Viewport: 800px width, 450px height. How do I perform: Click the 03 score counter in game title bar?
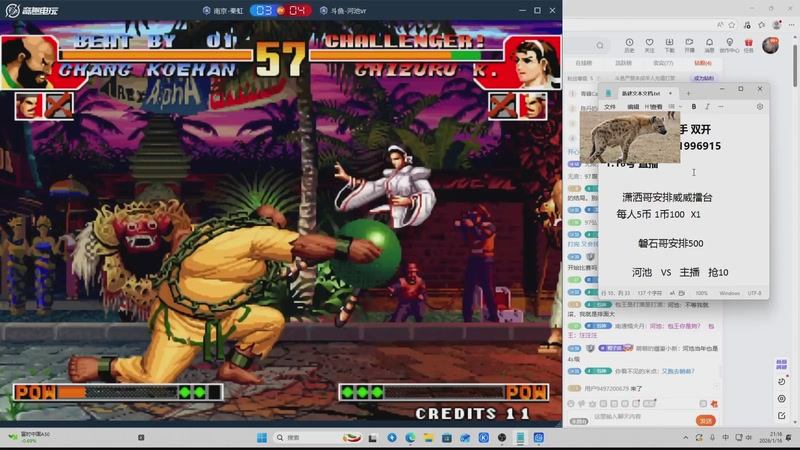(x=264, y=10)
